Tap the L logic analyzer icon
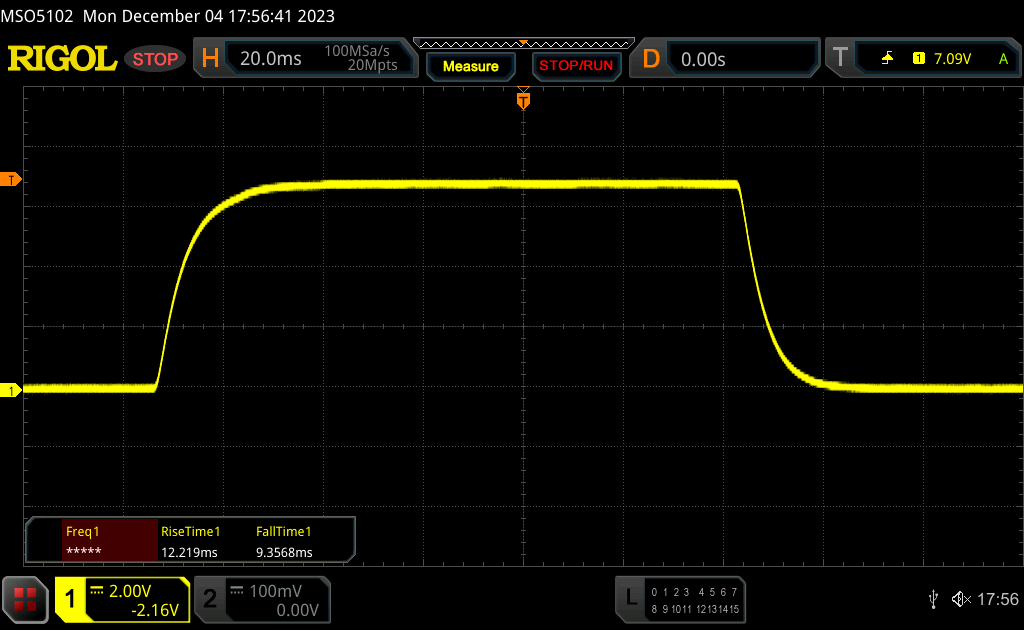This screenshot has height=630, width=1024. click(631, 598)
